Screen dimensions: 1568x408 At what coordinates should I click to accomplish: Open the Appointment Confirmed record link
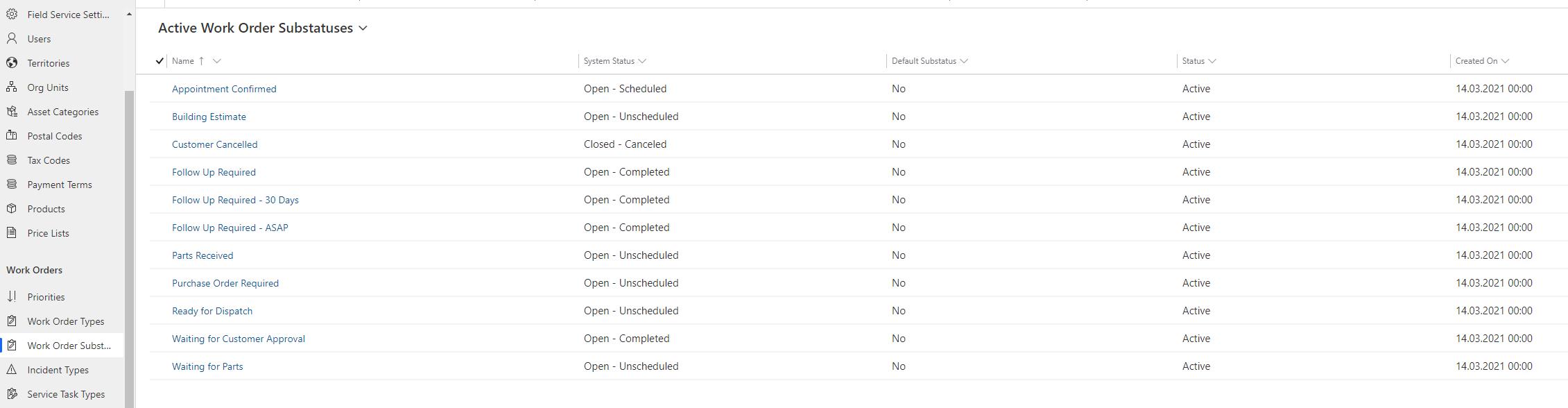(x=224, y=89)
